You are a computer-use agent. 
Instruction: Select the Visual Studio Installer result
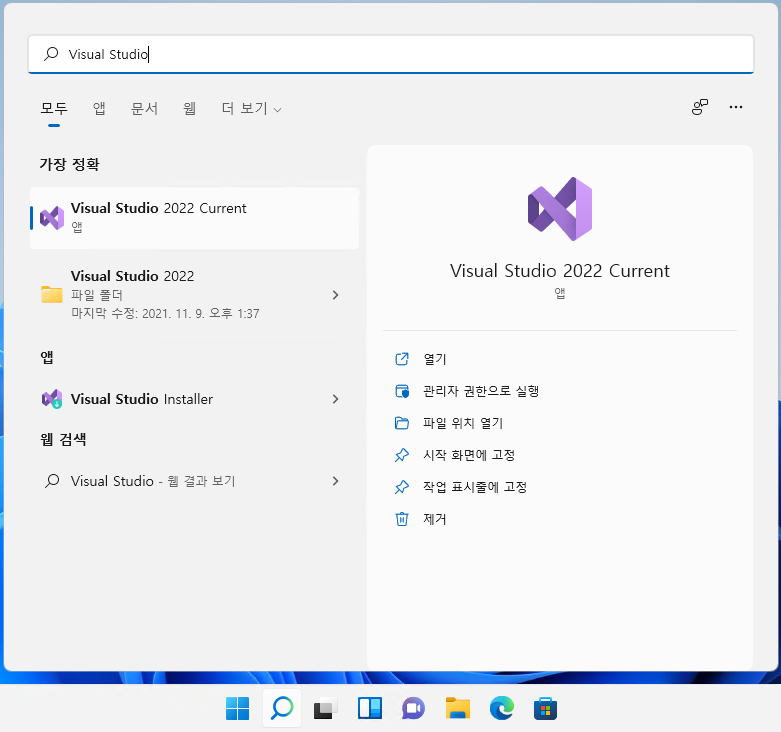pos(194,399)
